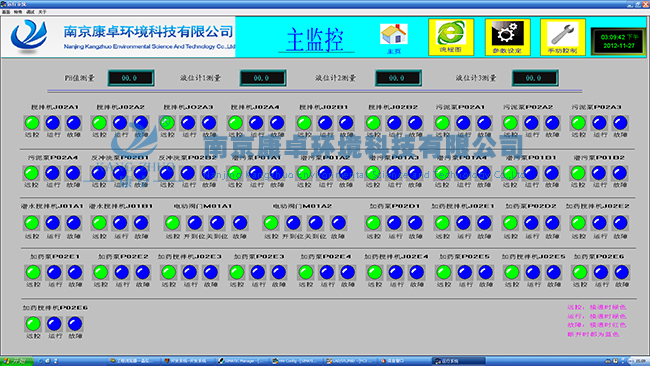This screenshot has width=650, height=366.
Task: Click the green remote light of mixer J02A1
Action: [32, 123]
